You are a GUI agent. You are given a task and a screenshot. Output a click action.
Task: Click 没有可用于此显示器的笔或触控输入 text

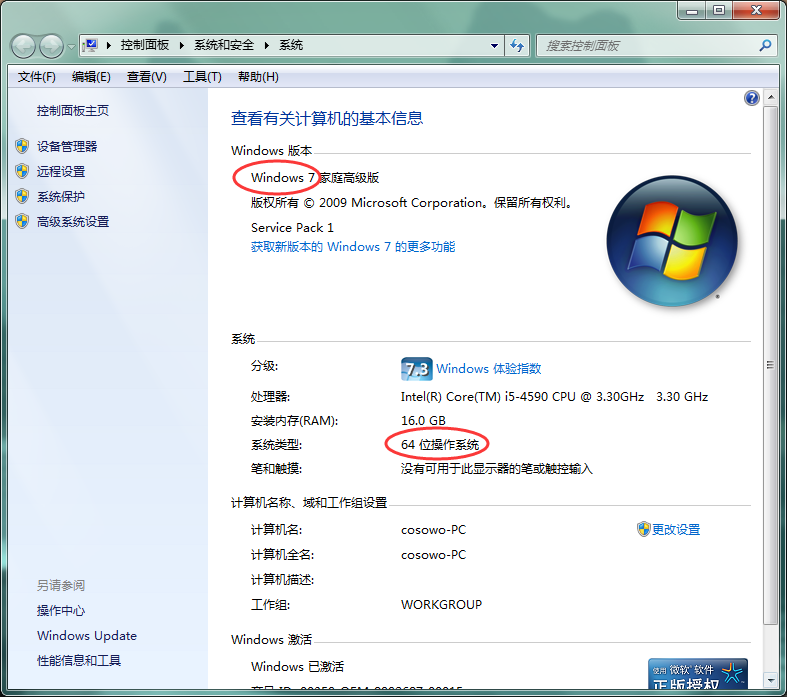click(496, 469)
